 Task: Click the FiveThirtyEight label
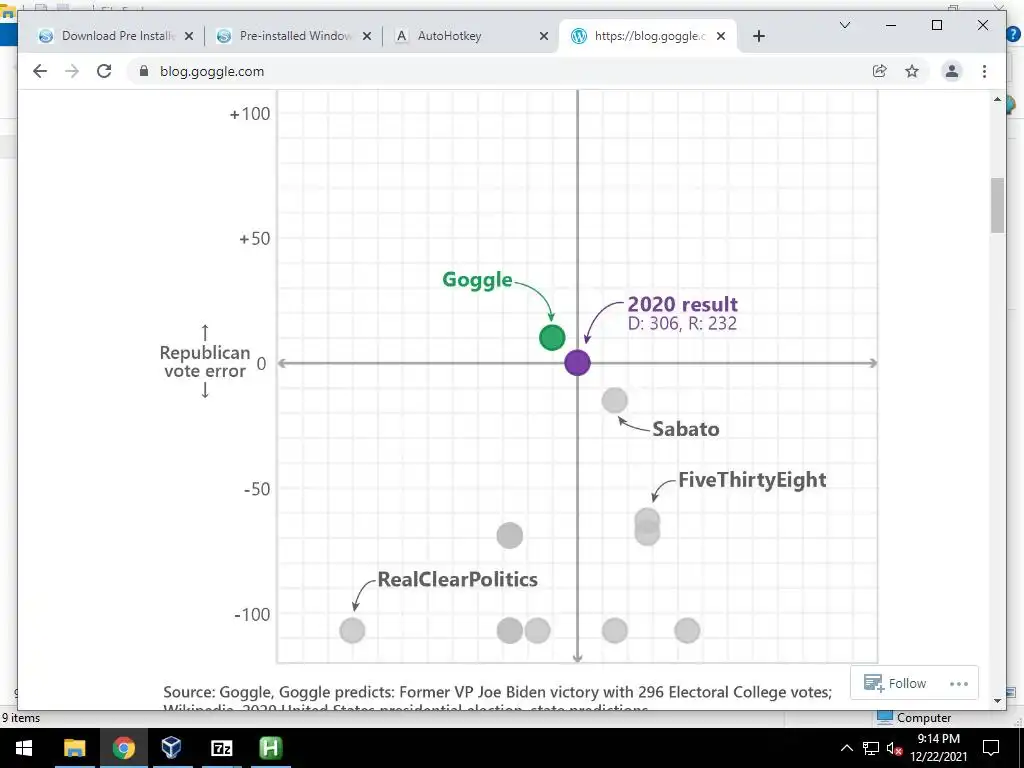pyautogui.click(x=752, y=479)
